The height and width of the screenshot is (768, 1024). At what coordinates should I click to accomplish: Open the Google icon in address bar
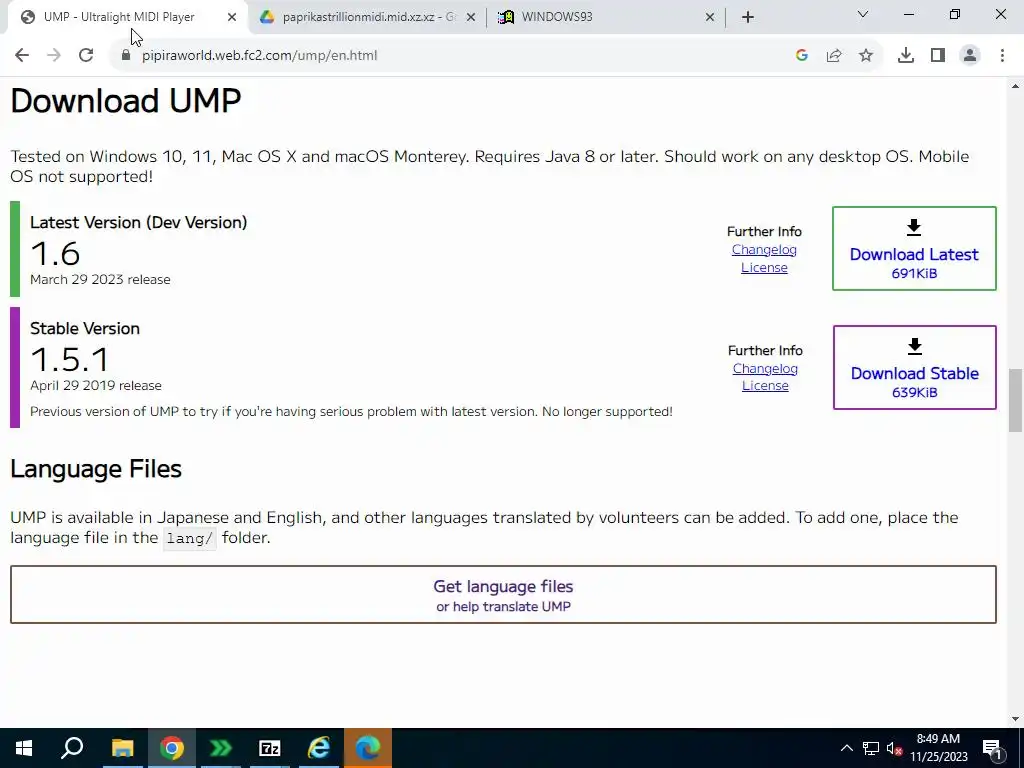click(802, 56)
